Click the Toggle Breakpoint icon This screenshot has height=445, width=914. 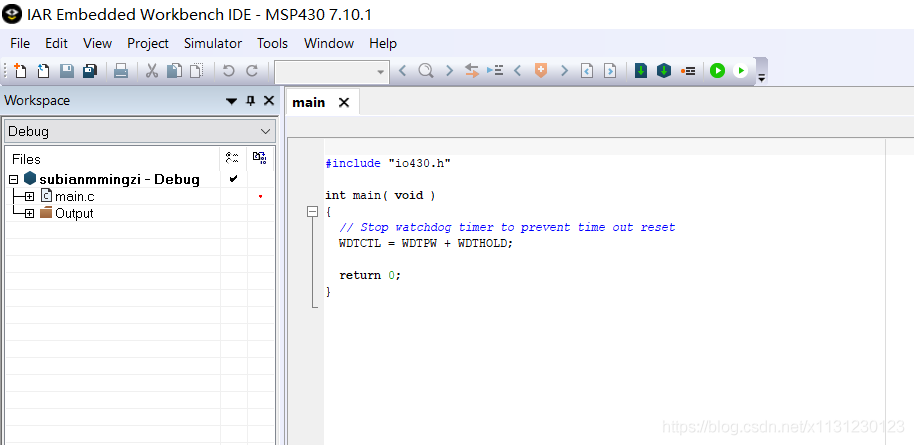pyautogui.click(x=688, y=71)
